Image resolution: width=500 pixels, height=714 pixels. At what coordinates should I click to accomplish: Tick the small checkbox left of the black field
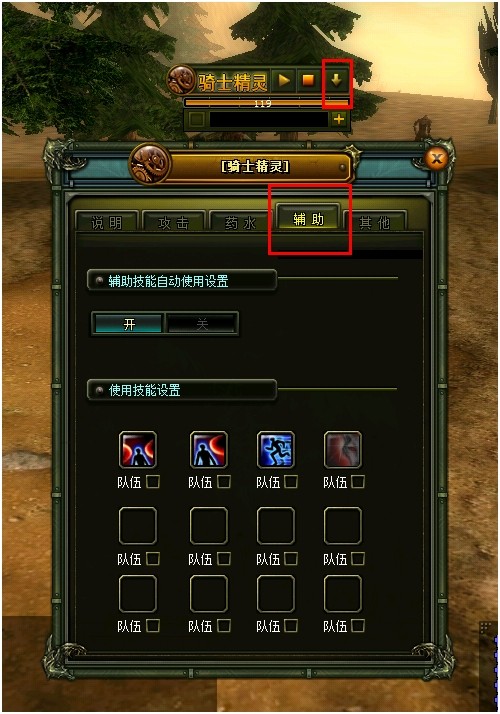(x=197, y=120)
